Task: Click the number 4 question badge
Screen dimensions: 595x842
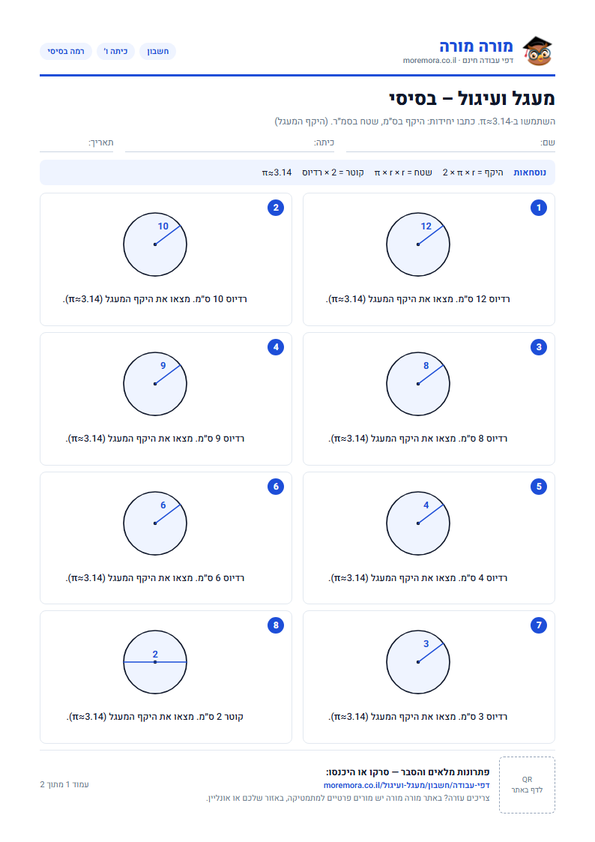Action: point(275,347)
